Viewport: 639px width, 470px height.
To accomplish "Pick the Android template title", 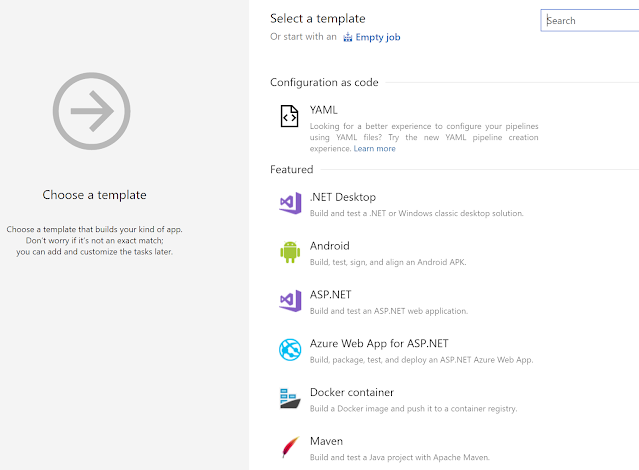I will (x=329, y=246).
